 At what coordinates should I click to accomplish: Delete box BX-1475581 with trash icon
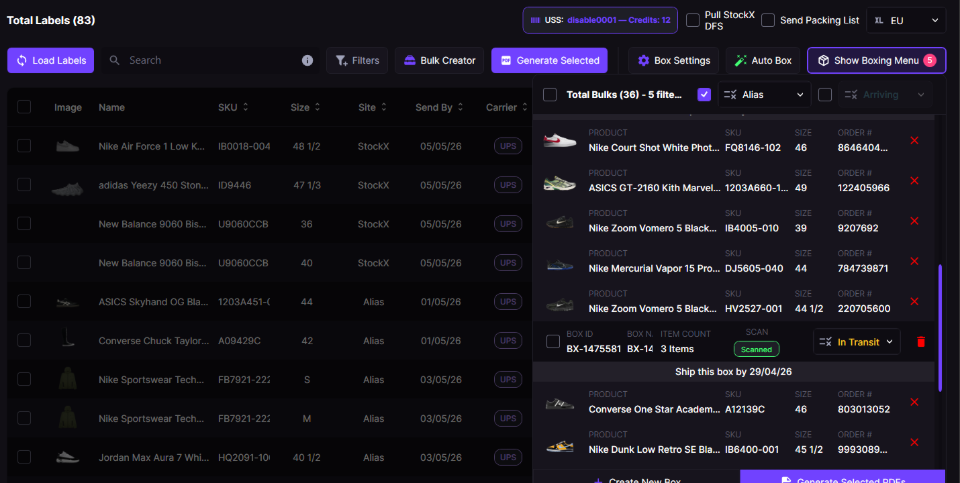pos(921,342)
